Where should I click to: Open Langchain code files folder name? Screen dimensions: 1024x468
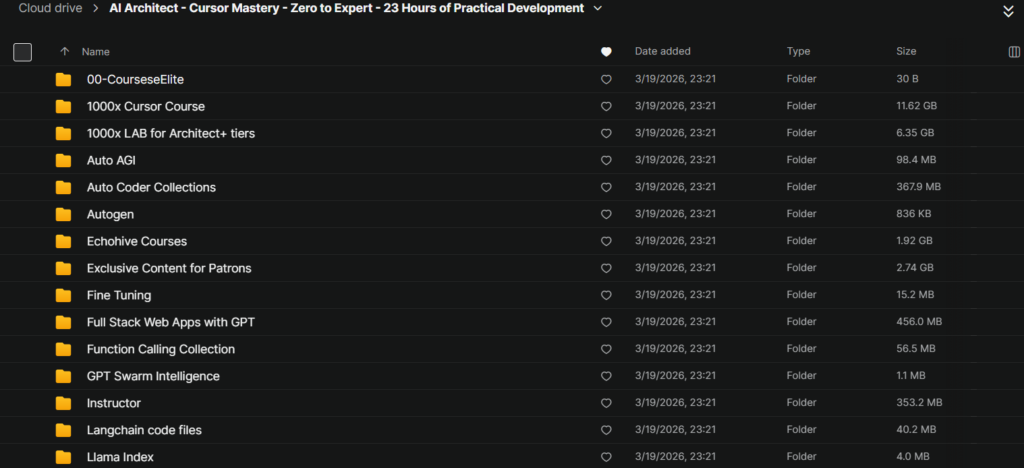pyautogui.click(x=144, y=430)
